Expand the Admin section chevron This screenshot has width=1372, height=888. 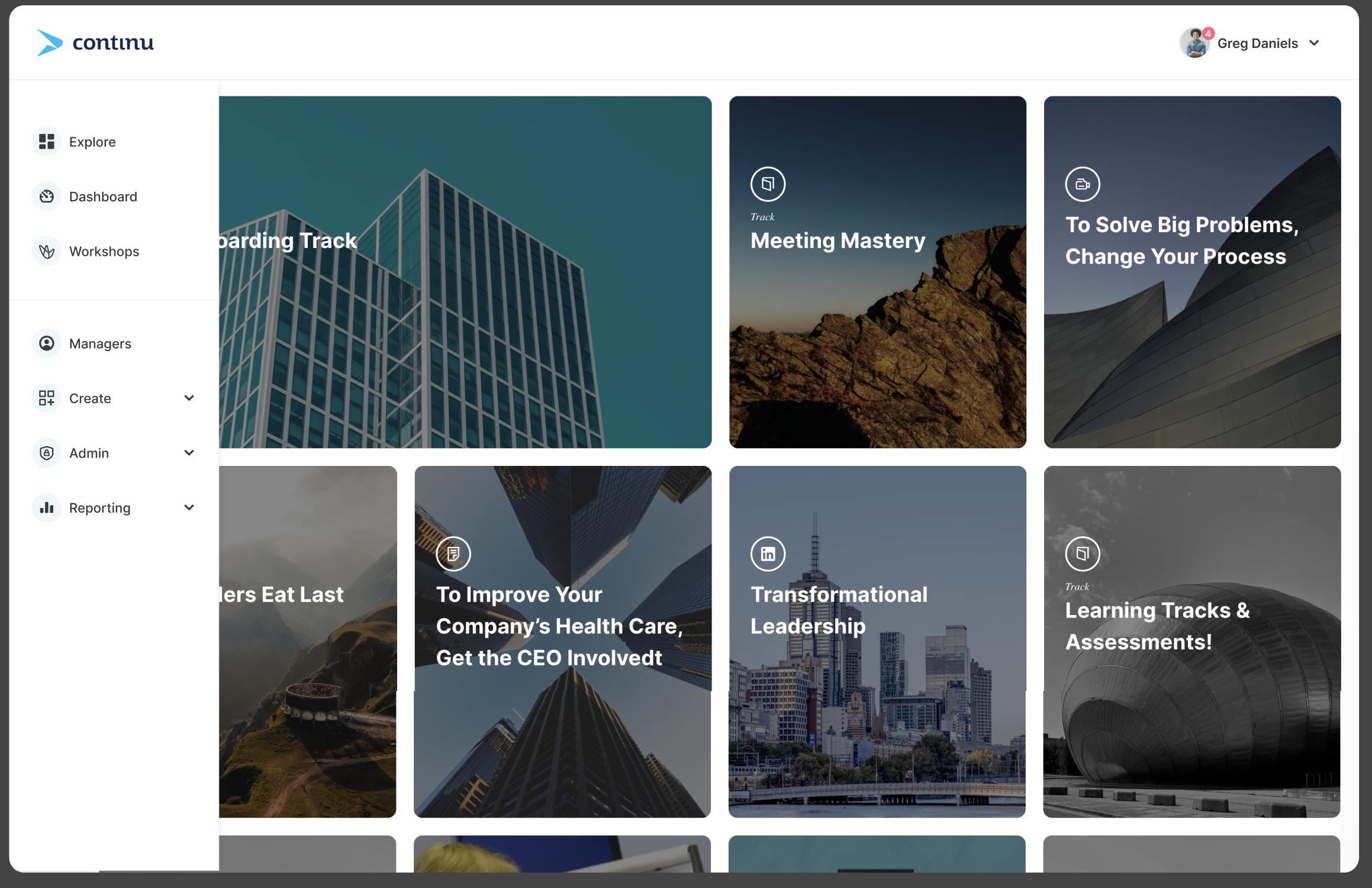189,453
